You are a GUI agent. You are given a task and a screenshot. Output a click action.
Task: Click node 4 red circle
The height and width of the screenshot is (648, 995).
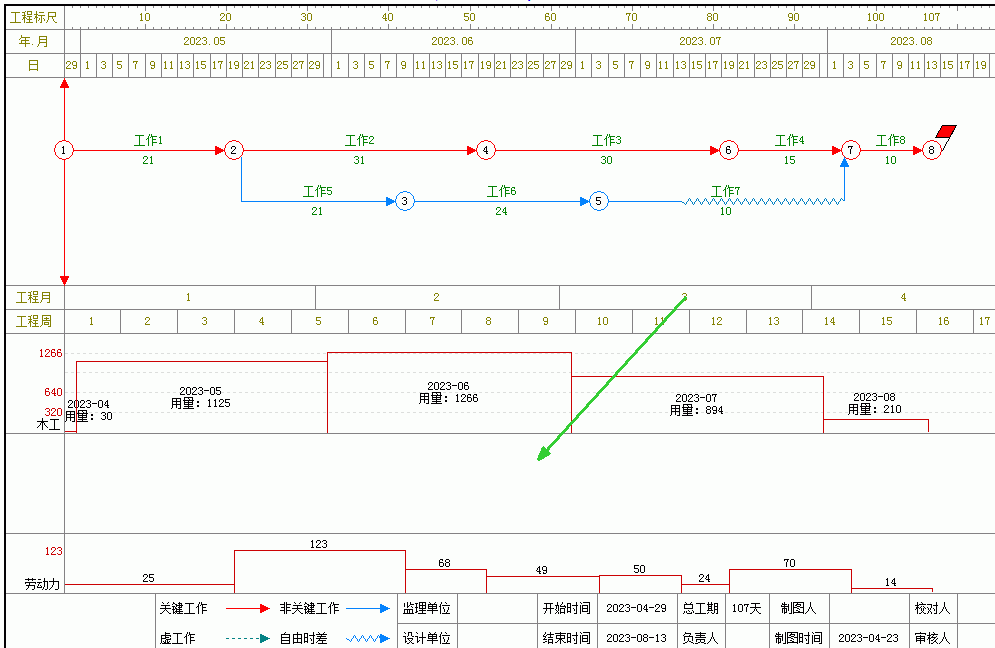click(x=485, y=150)
